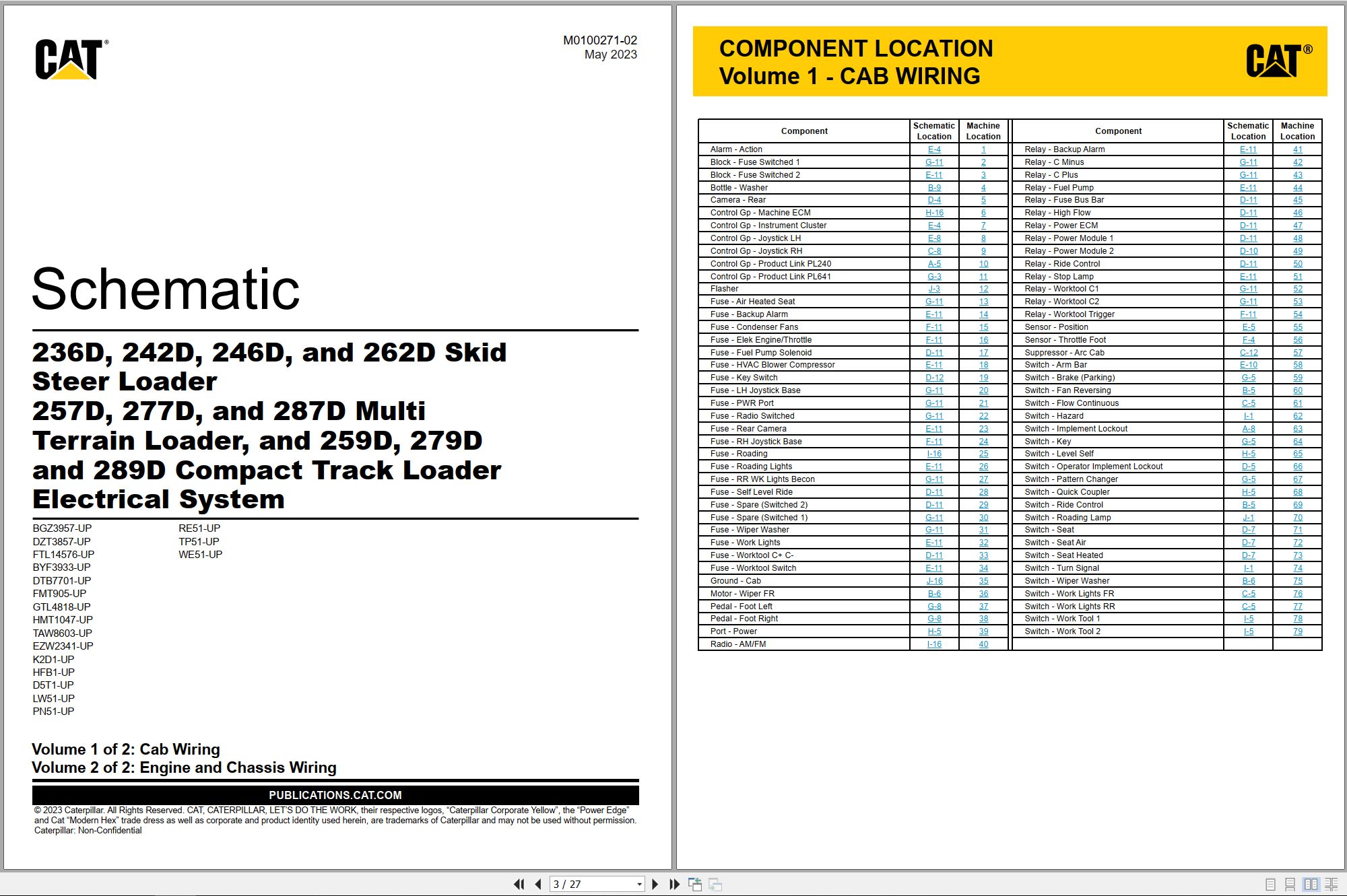This screenshot has height=896, width=1347.
Task: Click the text 'Relay - High Flow'
Action: (x=1057, y=213)
